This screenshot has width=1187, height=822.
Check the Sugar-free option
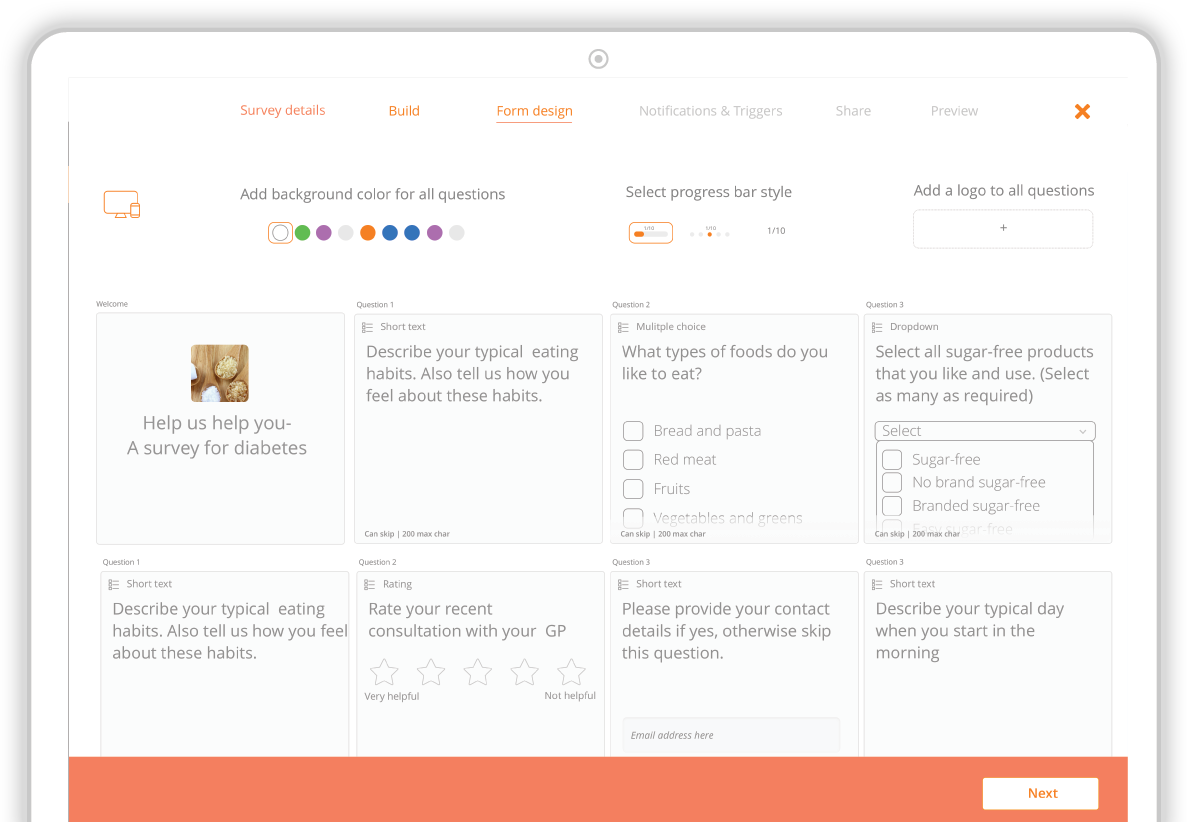point(893,459)
